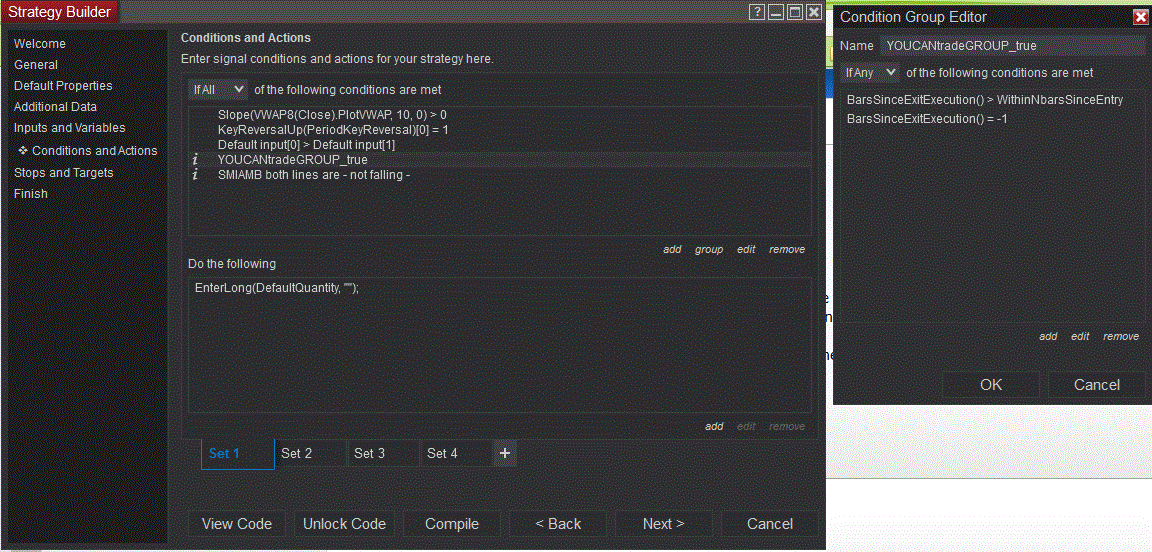Open Inputs and Variables section
Screen dimensions: 1152x552
tap(70, 128)
